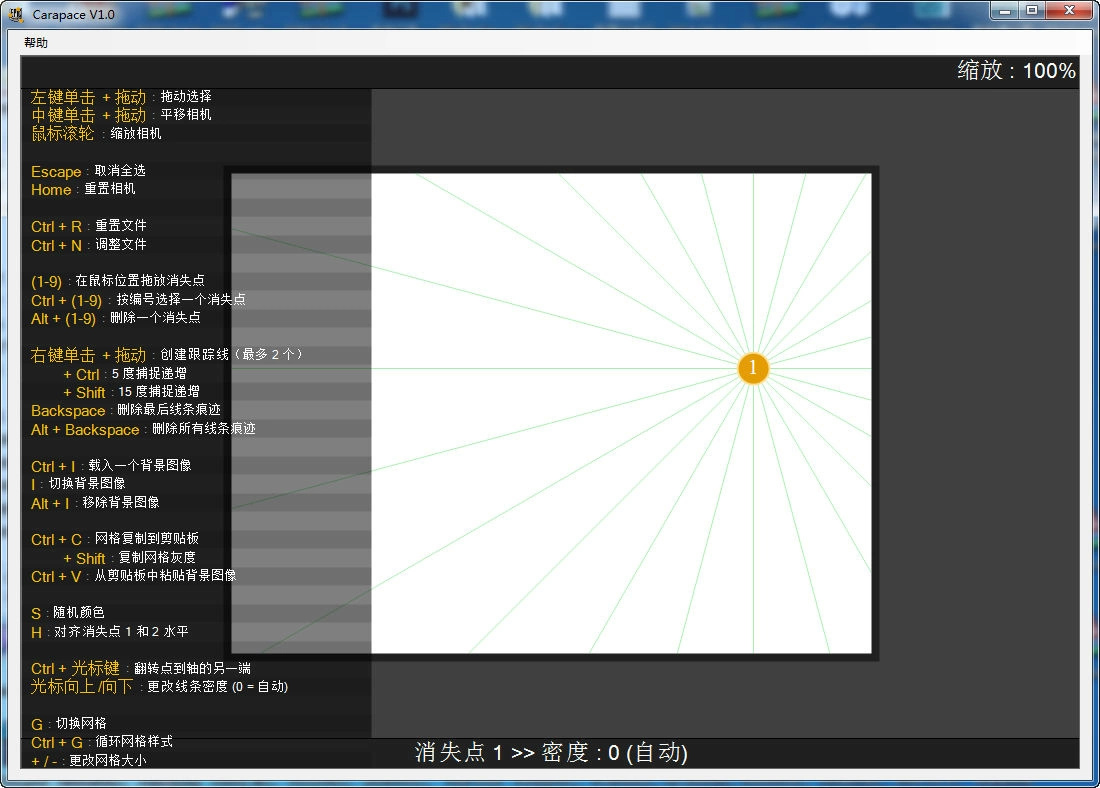
Task: Click the 网格复制到剪贴板 line
Action: click(x=115, y=539)
